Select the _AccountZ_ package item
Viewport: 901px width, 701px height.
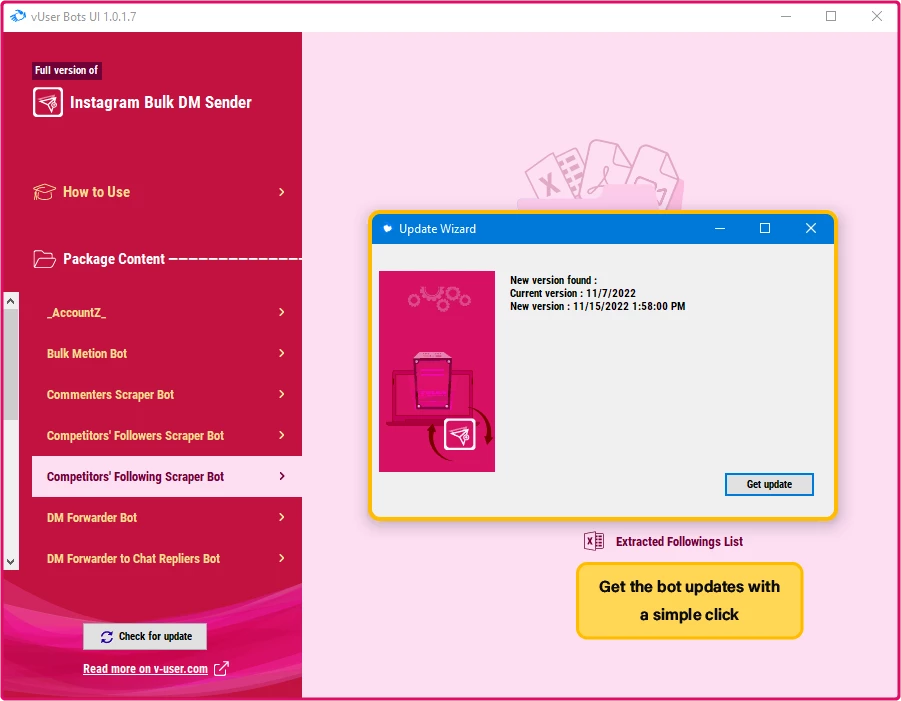(x=167, y=312)
